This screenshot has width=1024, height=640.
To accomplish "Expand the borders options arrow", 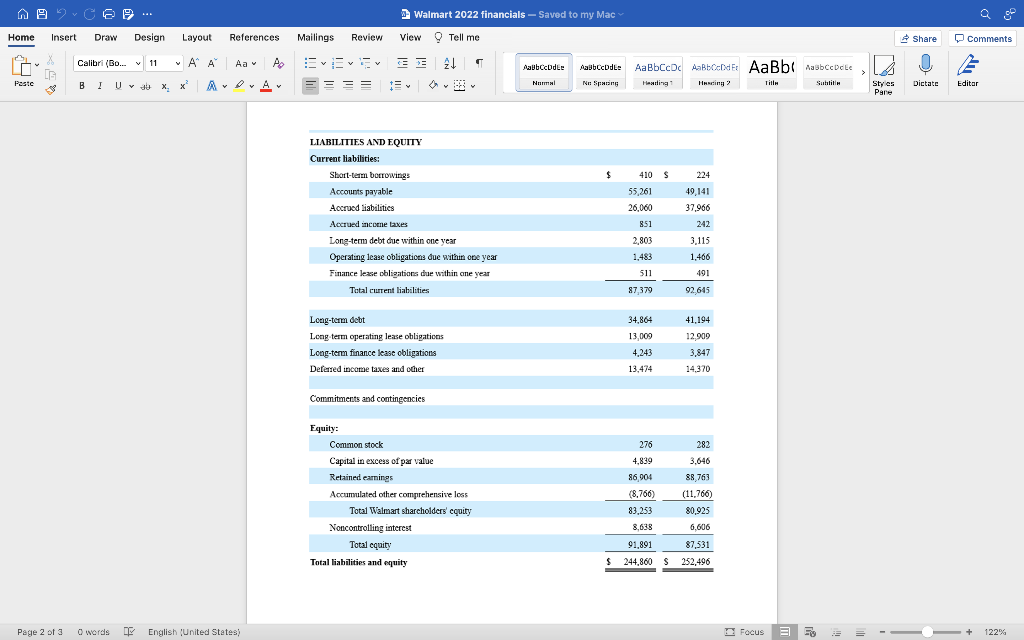I will 473,86.
